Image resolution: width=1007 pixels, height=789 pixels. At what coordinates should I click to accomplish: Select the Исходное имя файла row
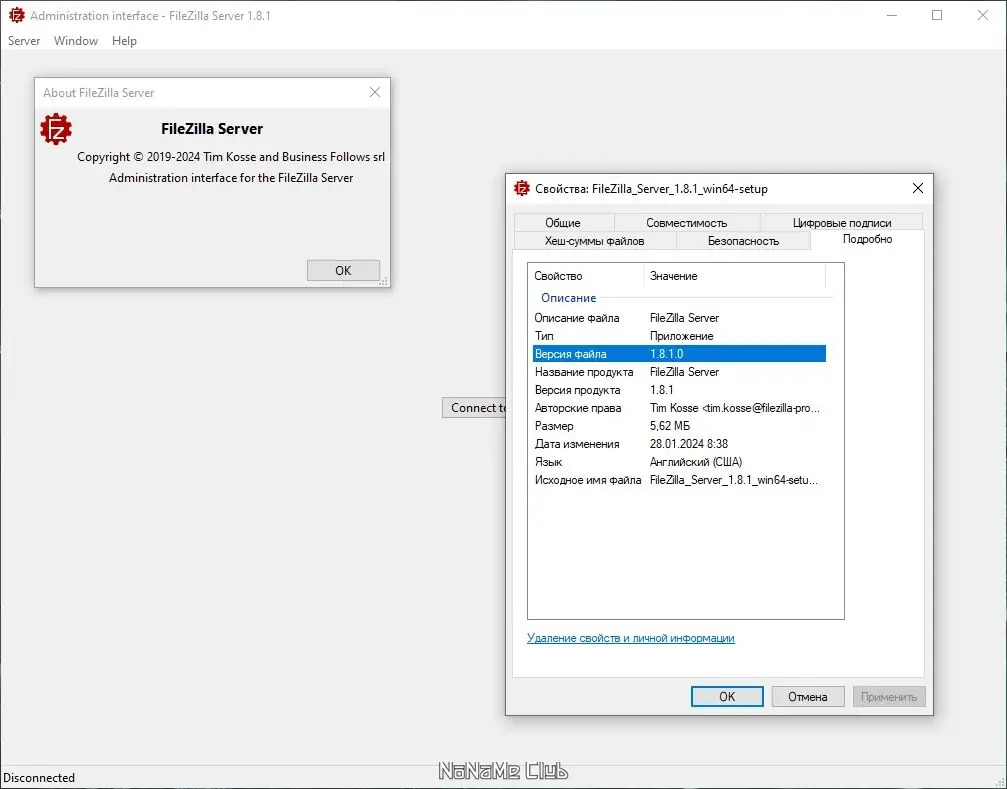coord(679,480)
